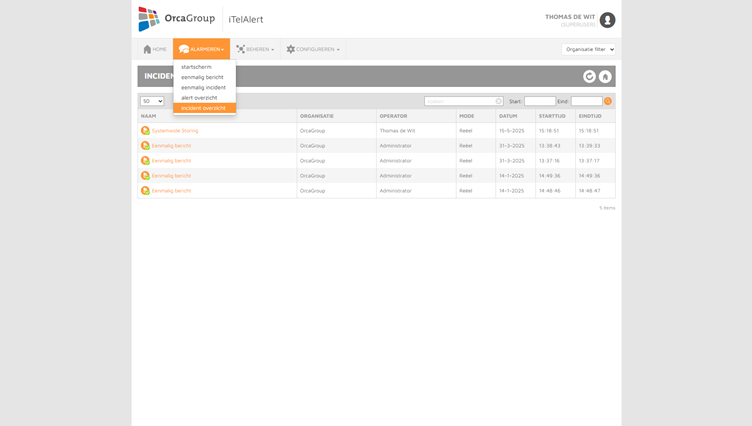Choose eenmalig bericht from the menu
This screenshot has height=426, width=752.
coord(204,77)
